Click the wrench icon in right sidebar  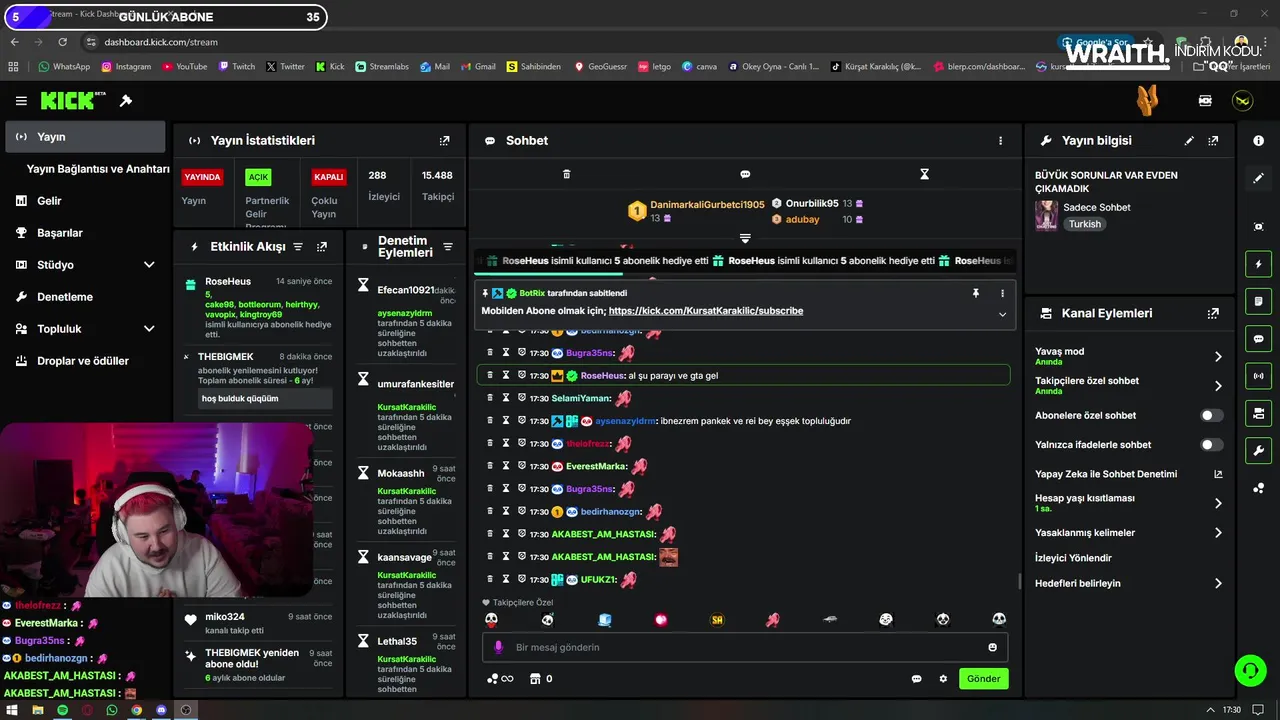coord(1258,450)
